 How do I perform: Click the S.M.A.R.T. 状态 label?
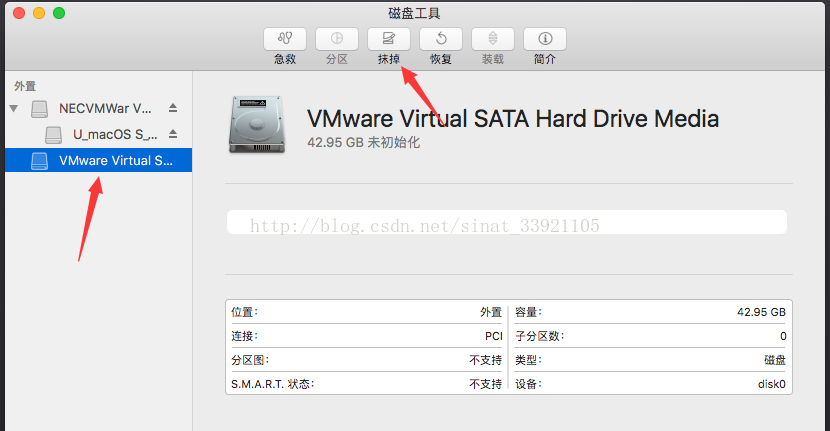pyautogui.click(x=272, y=384)
